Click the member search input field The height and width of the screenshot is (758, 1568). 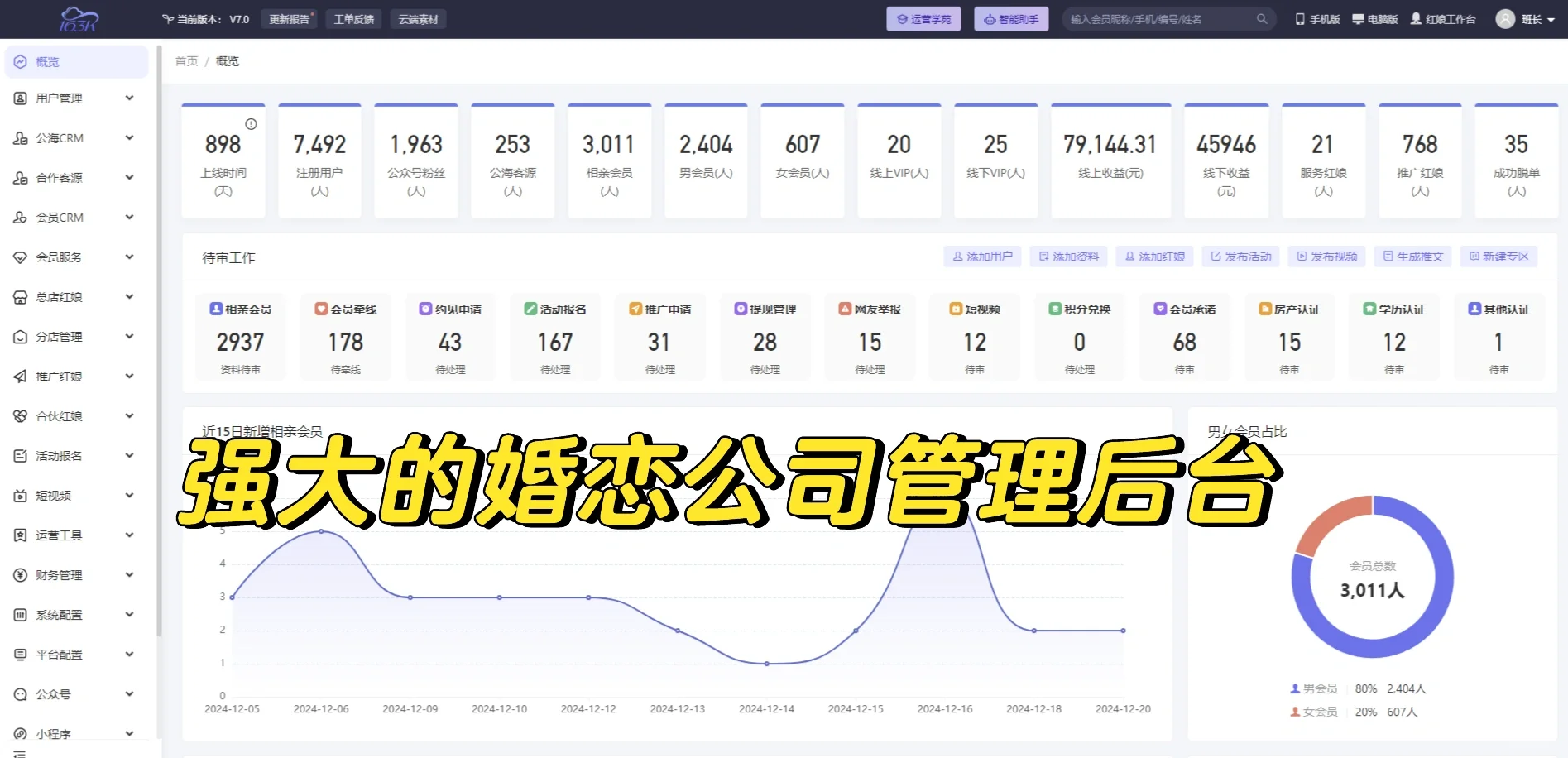[1158, 18]
